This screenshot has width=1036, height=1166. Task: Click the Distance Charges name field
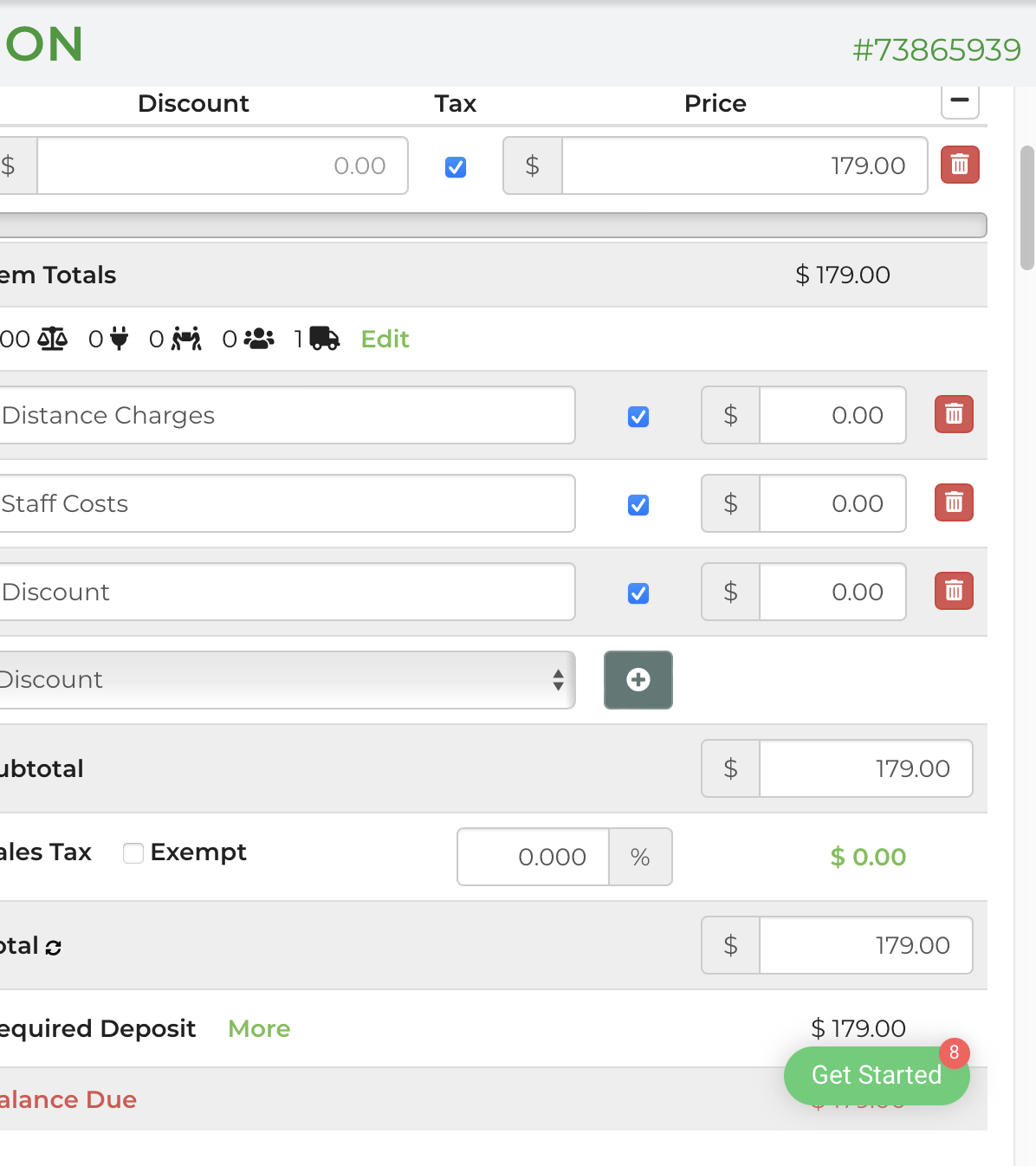pyautogui.click(x=286, y=415)
